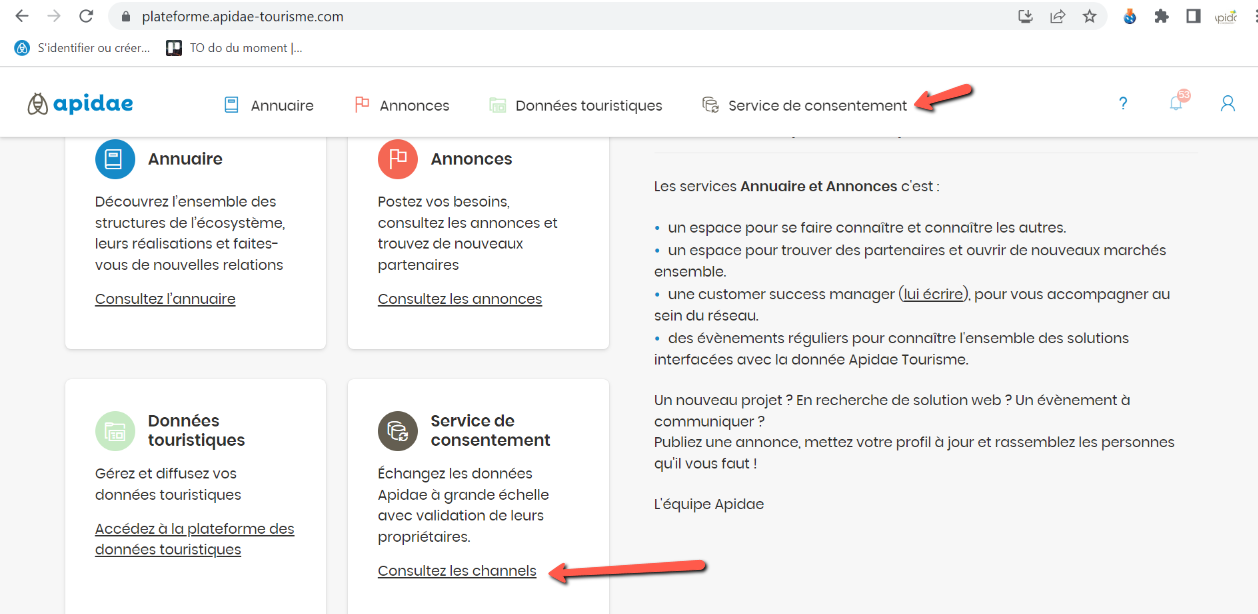
Task: Reload the page with the refresh icon
Action: (86, 16)
